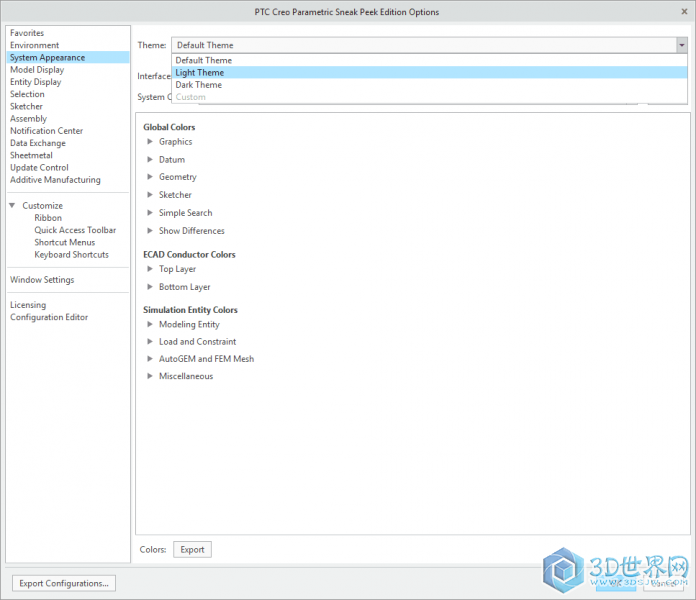Expand Simple Search colors
The width and height of the screenshot is (696, 600).
click(150, 213)
